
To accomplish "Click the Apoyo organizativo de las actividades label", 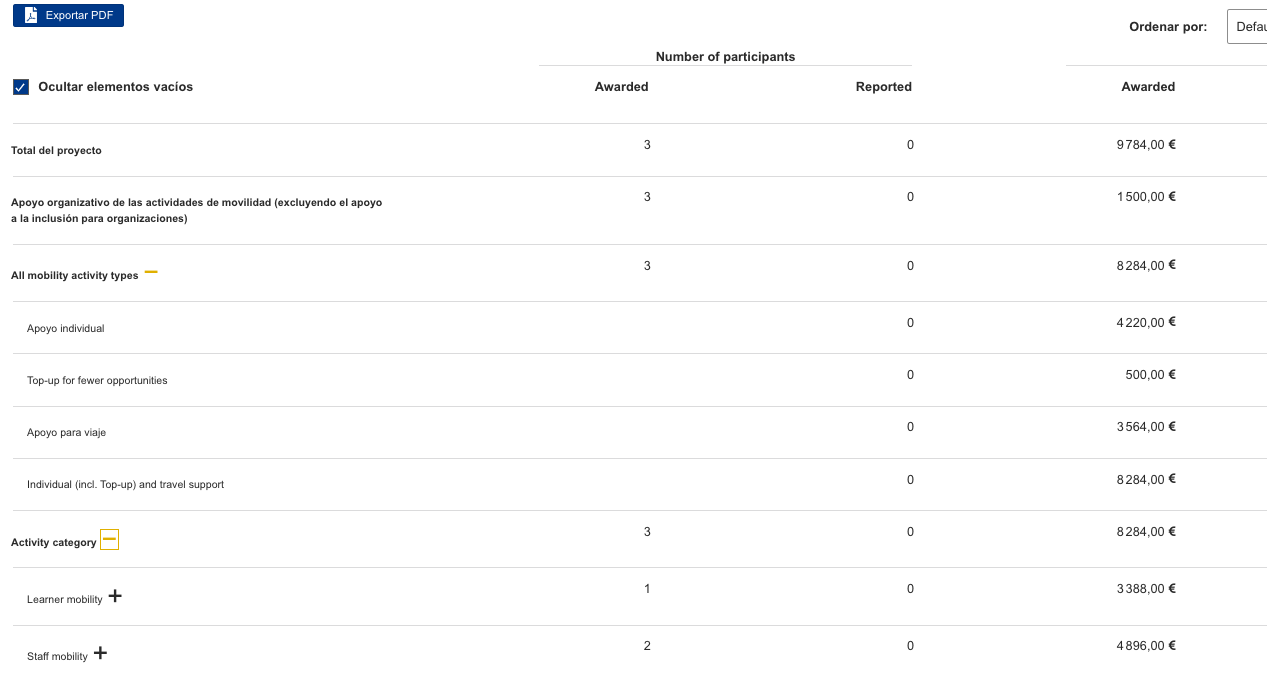I will coord(196,210).
